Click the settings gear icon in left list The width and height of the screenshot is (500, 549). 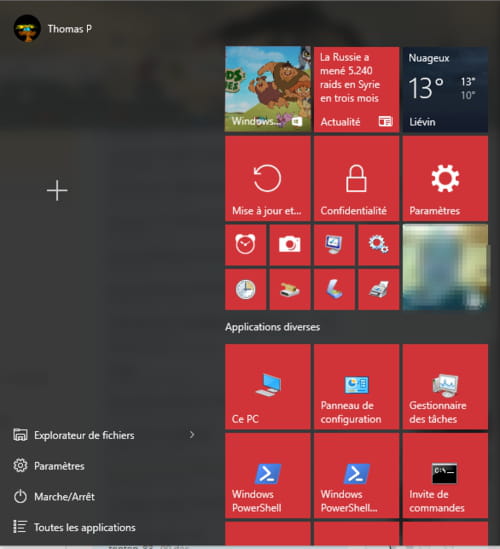tap(20, 466)
